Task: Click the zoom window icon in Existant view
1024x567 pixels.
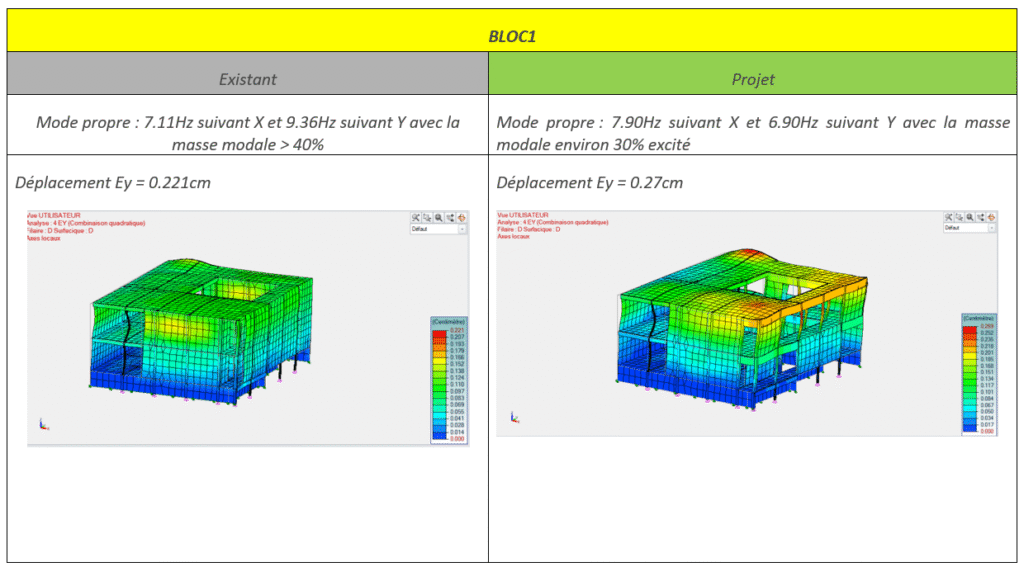Action: (x=428, y=217)
